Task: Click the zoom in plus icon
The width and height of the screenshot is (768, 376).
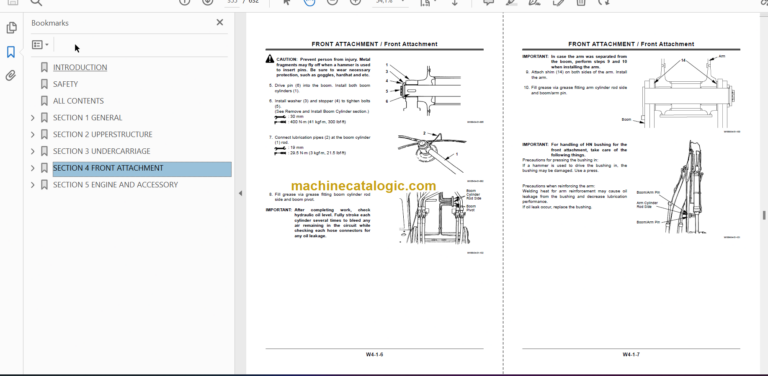Action: [355, 2]
